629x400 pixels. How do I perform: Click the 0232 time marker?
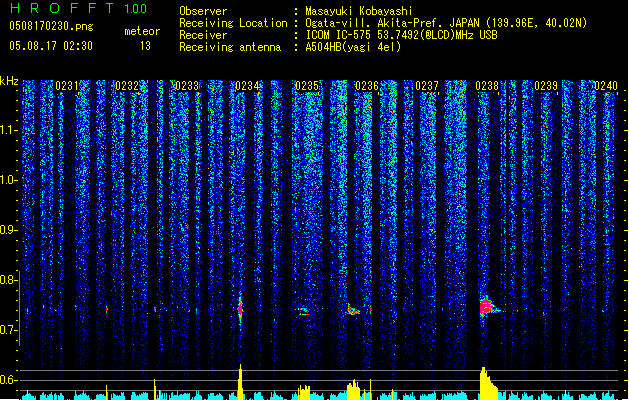pyautogui.click(x=127, y=86)
